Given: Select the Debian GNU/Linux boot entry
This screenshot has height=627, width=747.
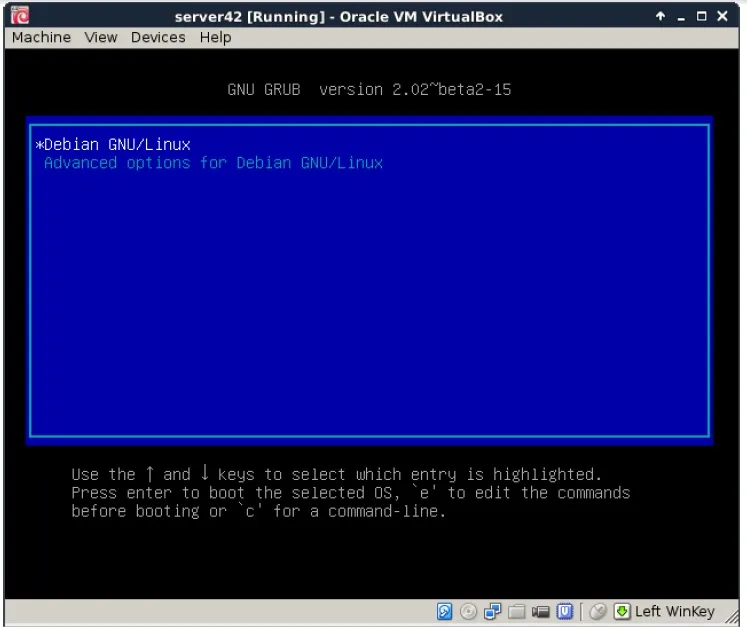Looking at the screenshot, I should click(113, 144).
